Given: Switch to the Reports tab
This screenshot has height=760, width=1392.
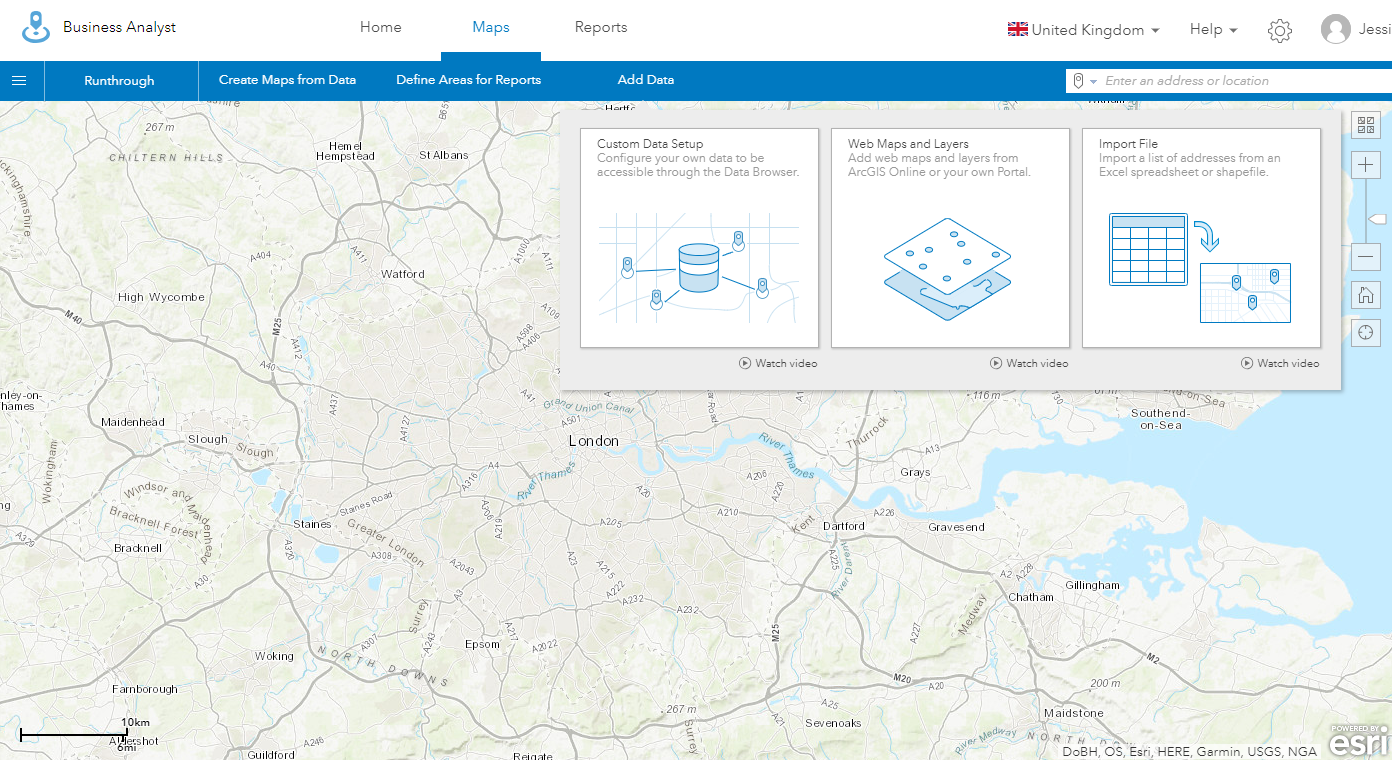Looking at the screenshot, I should coord(601,28).
